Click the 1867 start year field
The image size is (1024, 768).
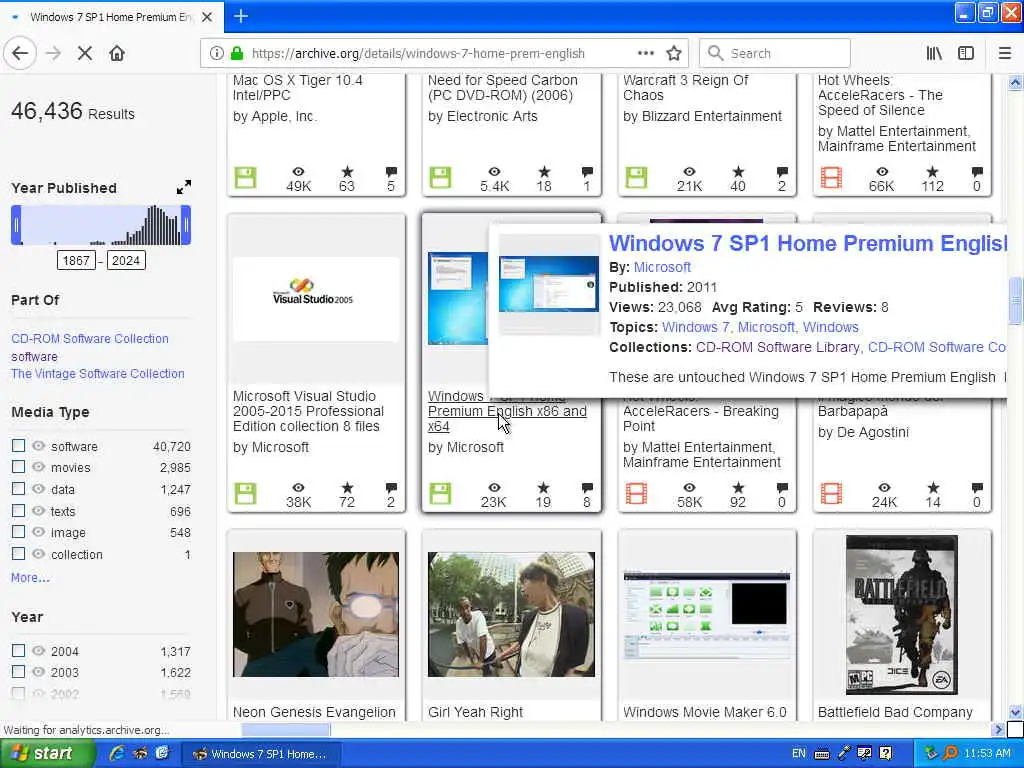tap(76, 261)
